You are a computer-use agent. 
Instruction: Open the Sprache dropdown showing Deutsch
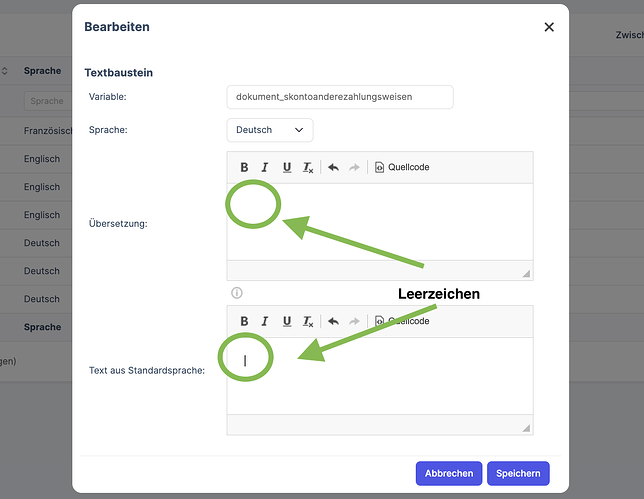(x=270, y=130)
